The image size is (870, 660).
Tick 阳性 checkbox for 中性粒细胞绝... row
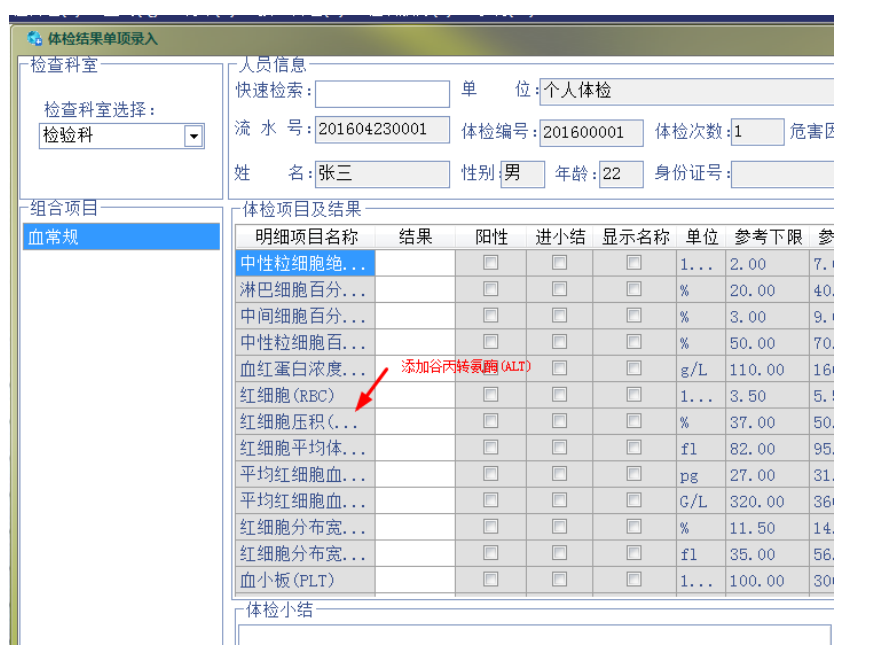coord(490,262)
